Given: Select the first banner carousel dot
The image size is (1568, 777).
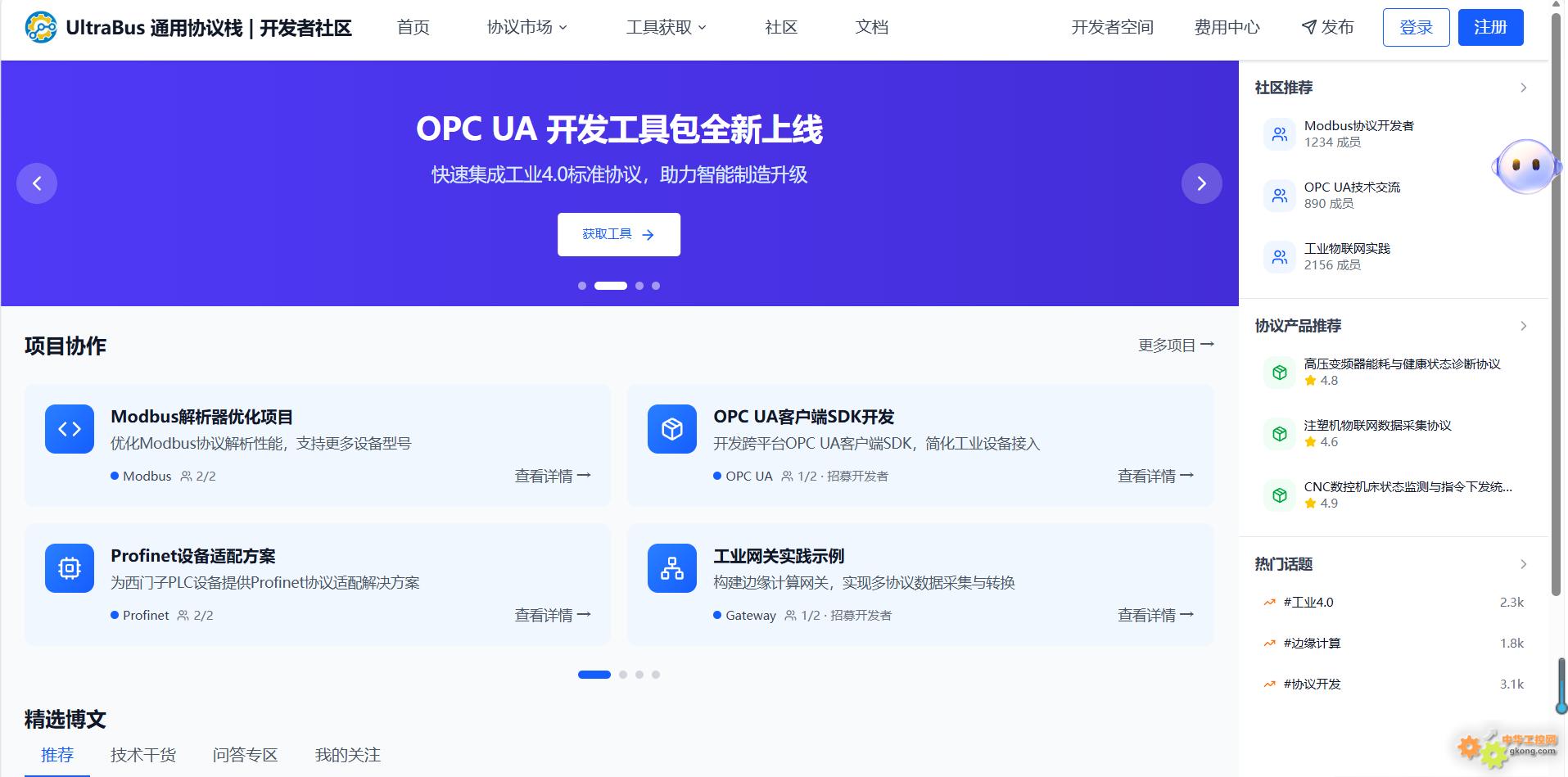Looking at the screenshot, I should click(x=582, y=286).
